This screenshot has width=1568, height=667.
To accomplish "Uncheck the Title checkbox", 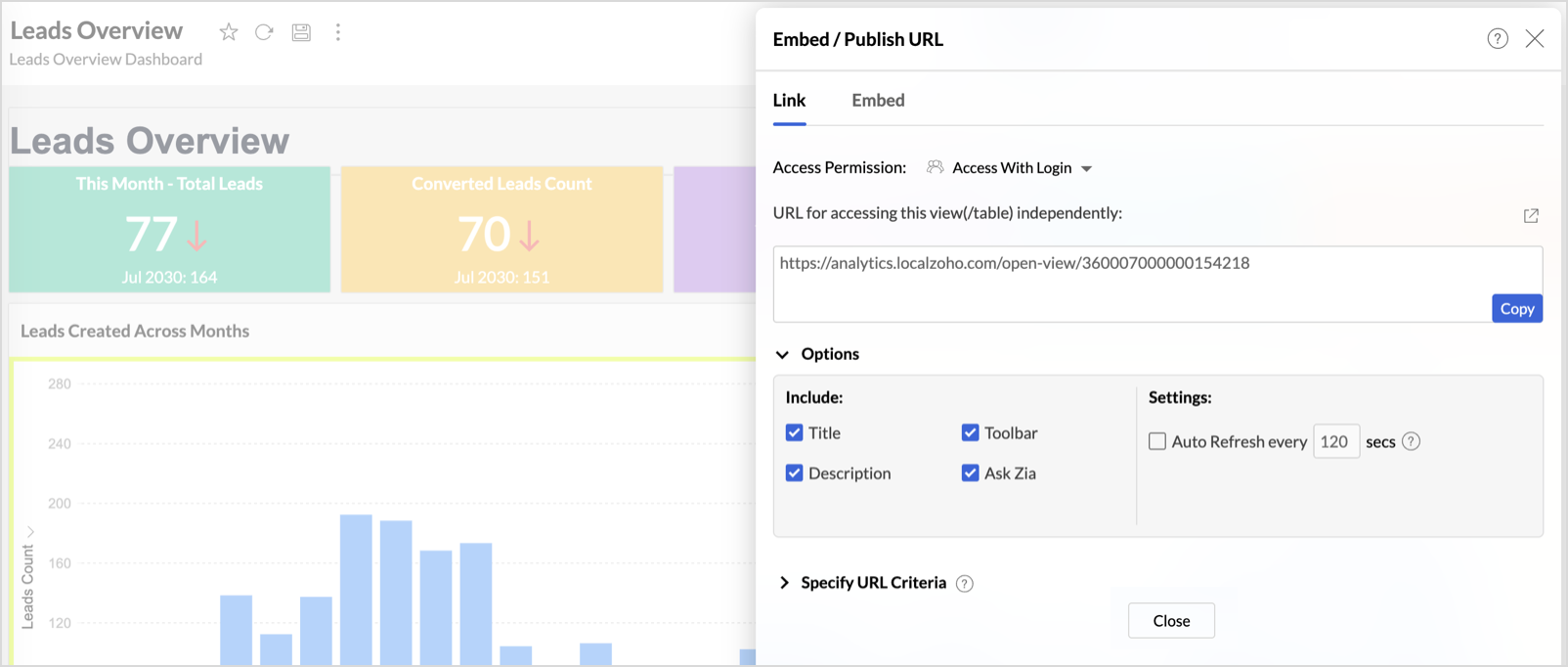I will 795,433.
